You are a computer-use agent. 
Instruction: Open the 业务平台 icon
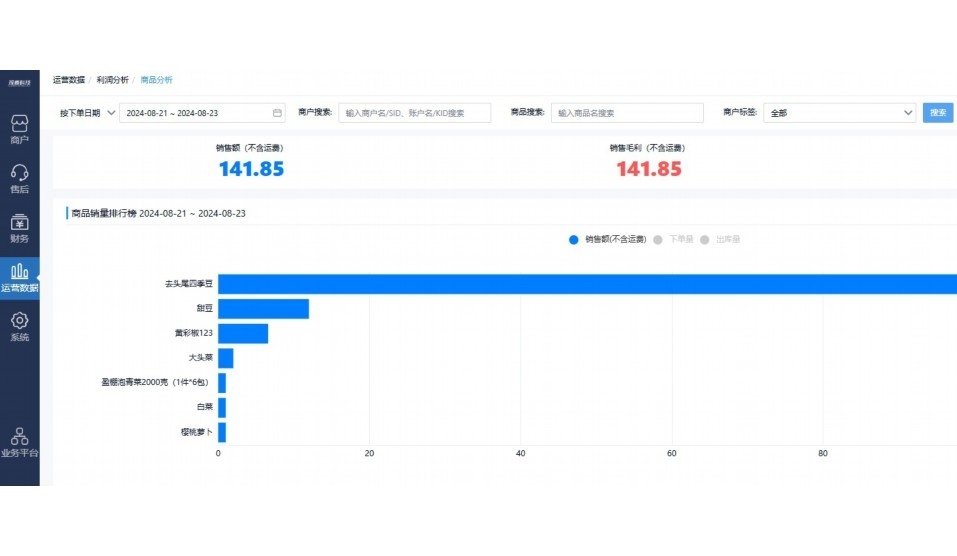19,441
